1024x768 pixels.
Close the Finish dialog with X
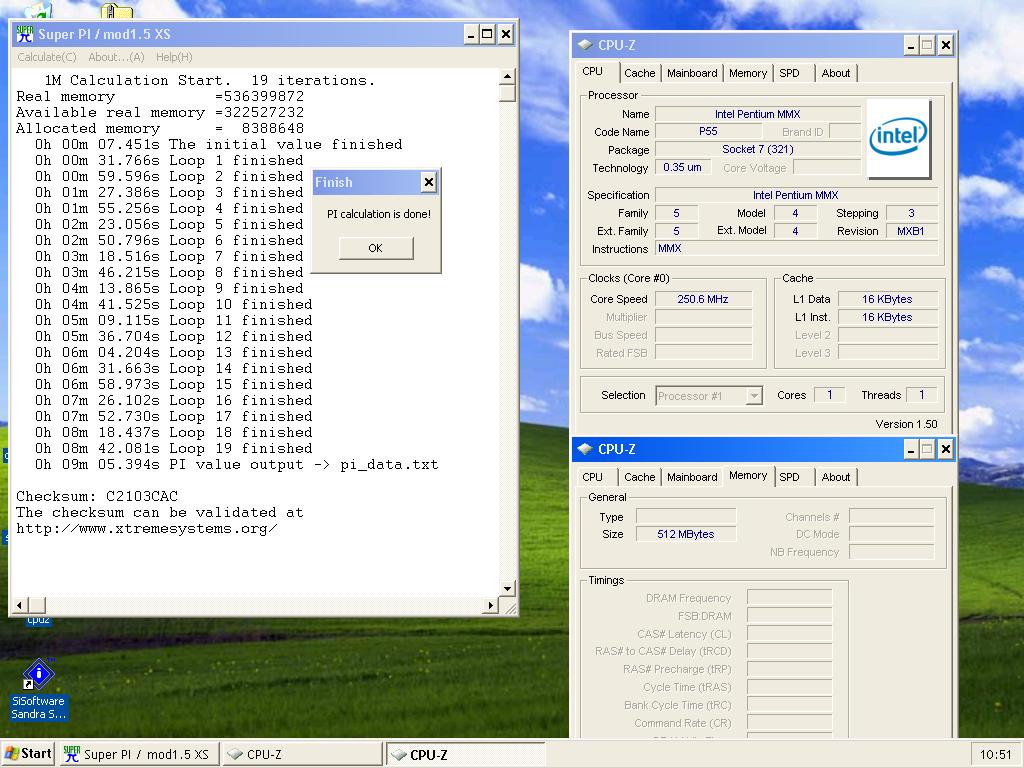click(428, 182)
